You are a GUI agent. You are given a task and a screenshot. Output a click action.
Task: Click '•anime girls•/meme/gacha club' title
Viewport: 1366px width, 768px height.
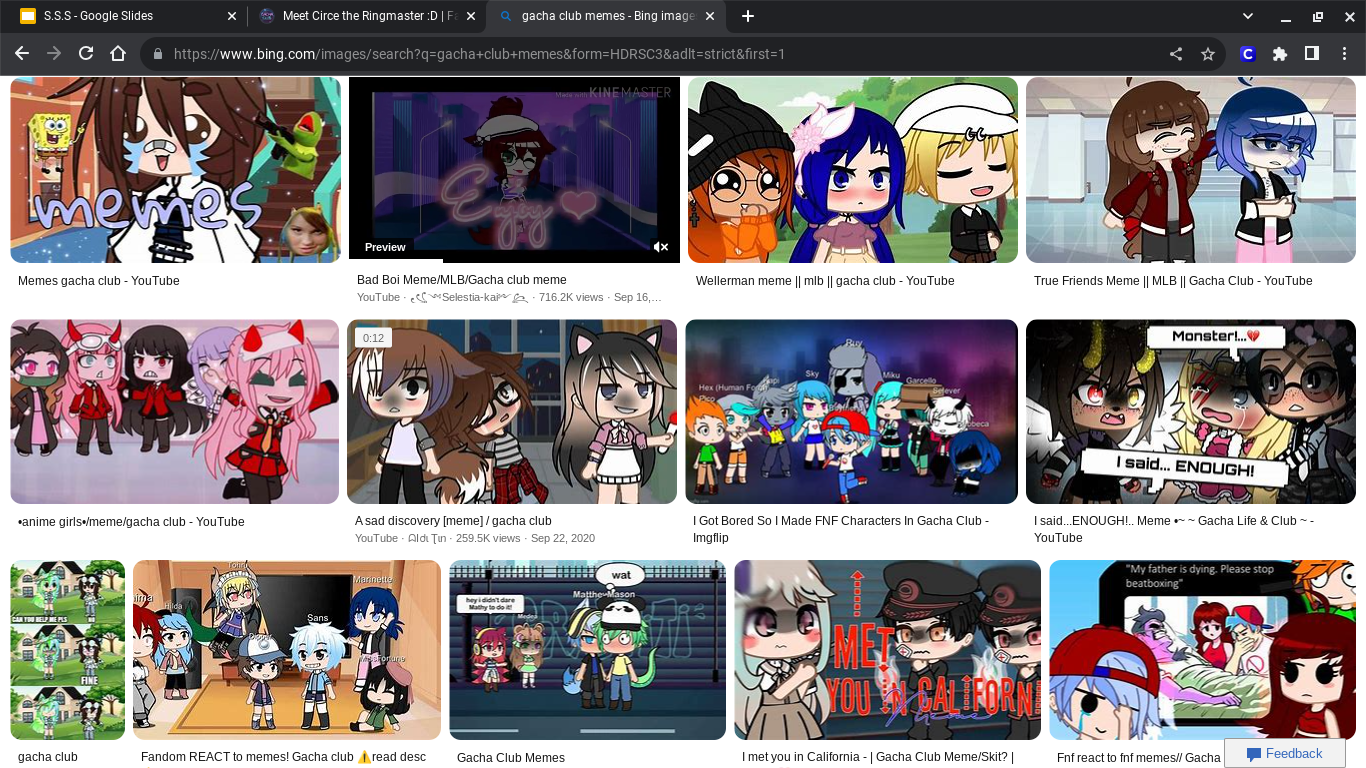pyautogui.click(x=131, y=522)
